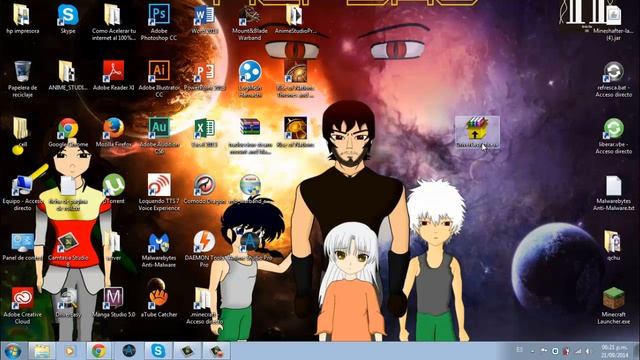Select liberar.vbe - Acceso directo

click(613, 136)
